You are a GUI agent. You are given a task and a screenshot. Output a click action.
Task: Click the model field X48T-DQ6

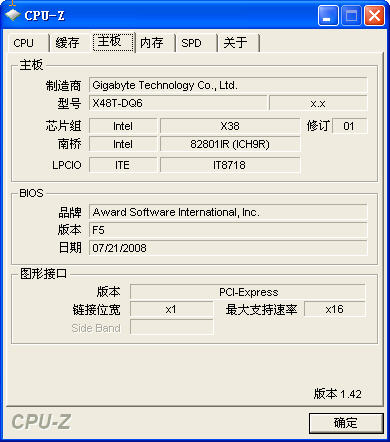pyautogui.click(x=178, y=103)
